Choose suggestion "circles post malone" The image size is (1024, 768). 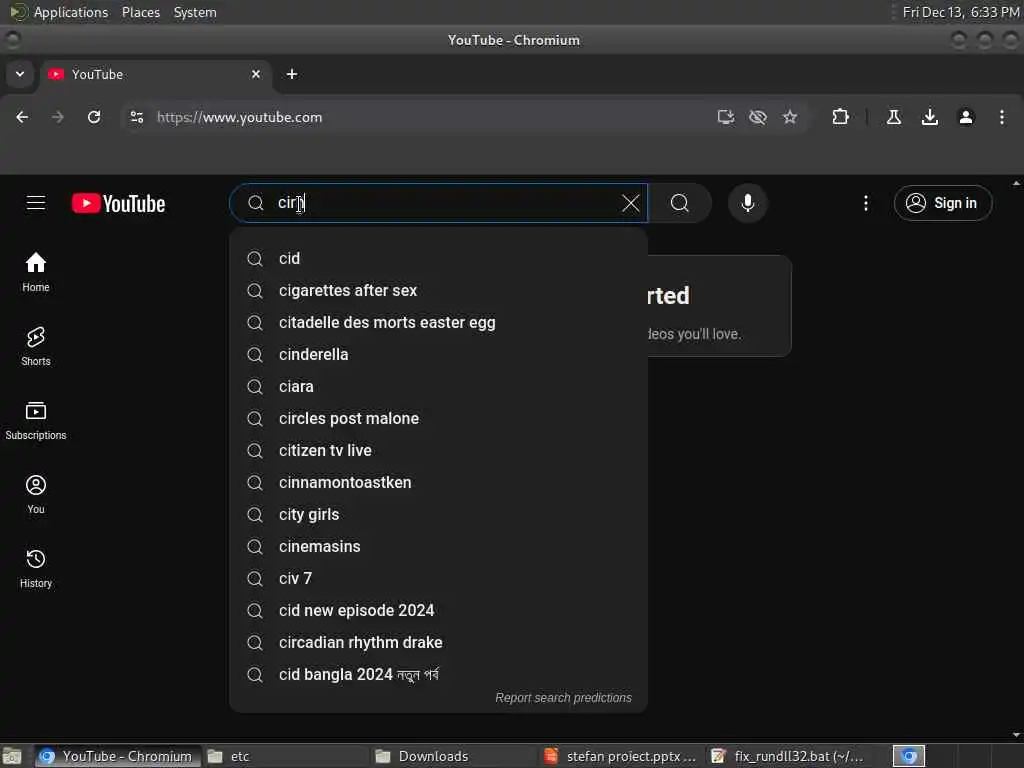[438, 418]
